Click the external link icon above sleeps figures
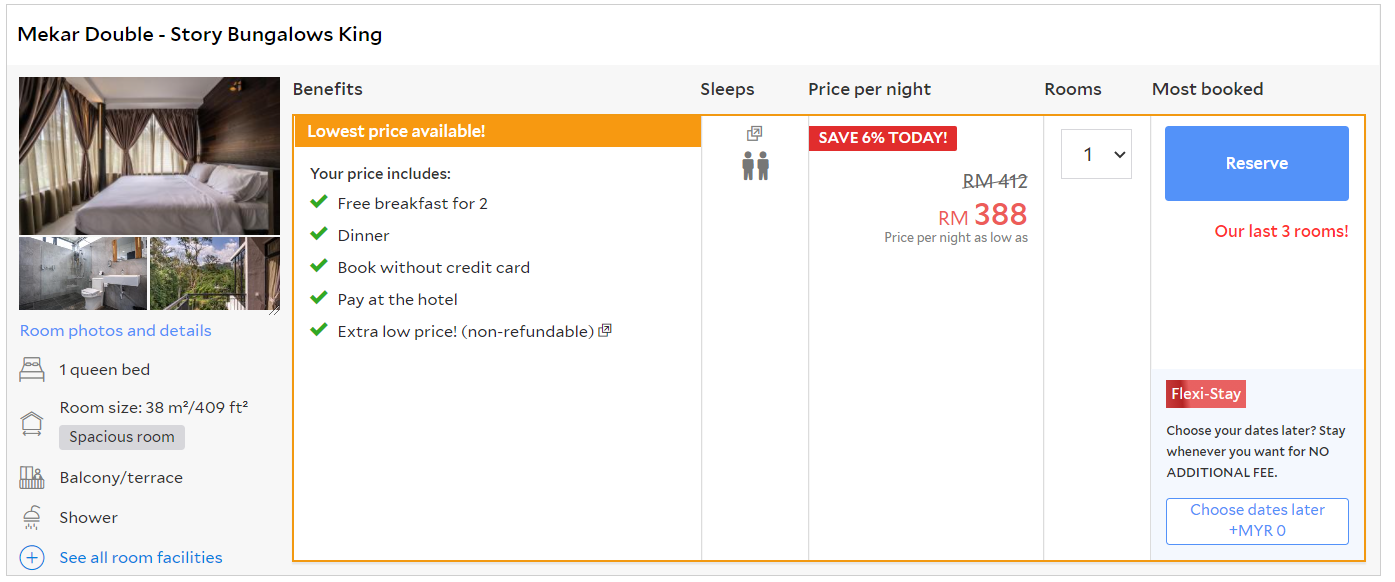Screen dimensions: 1395x582 pyautogui.click(x=755, y=134)
